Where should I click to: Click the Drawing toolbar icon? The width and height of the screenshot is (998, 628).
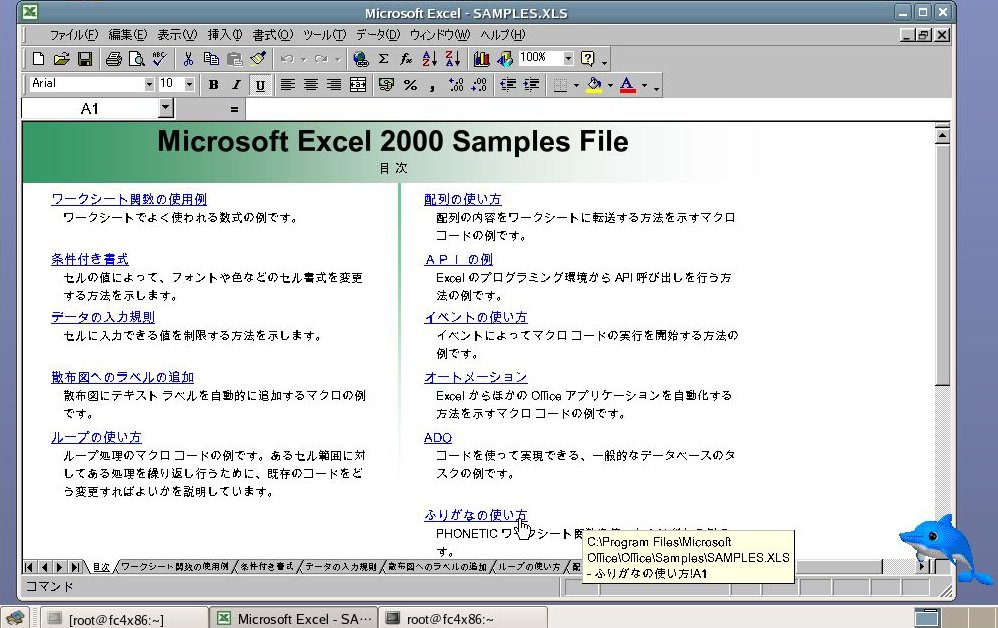tap(505, 59)
